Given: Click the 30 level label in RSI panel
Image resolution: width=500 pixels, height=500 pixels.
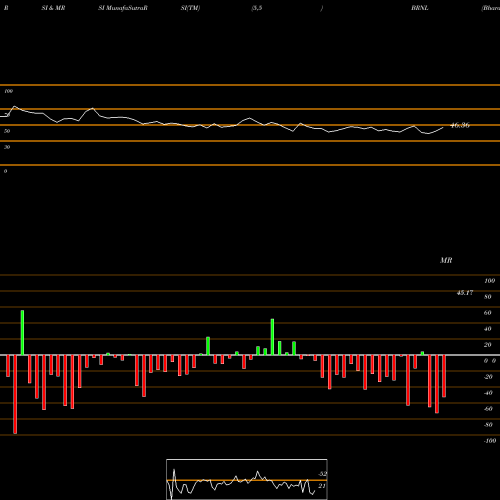Looking at the screenshot, I should click(7, 147).
